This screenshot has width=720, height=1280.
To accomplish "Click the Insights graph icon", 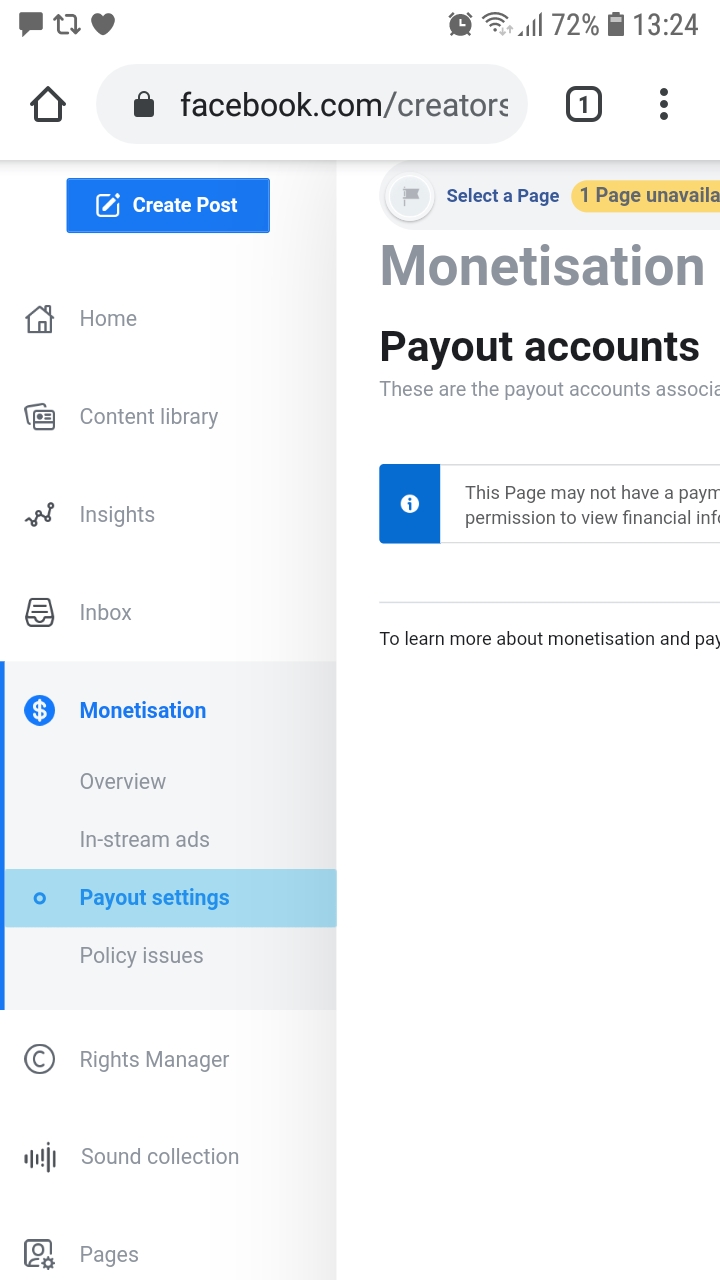I will tap(39, 515).
